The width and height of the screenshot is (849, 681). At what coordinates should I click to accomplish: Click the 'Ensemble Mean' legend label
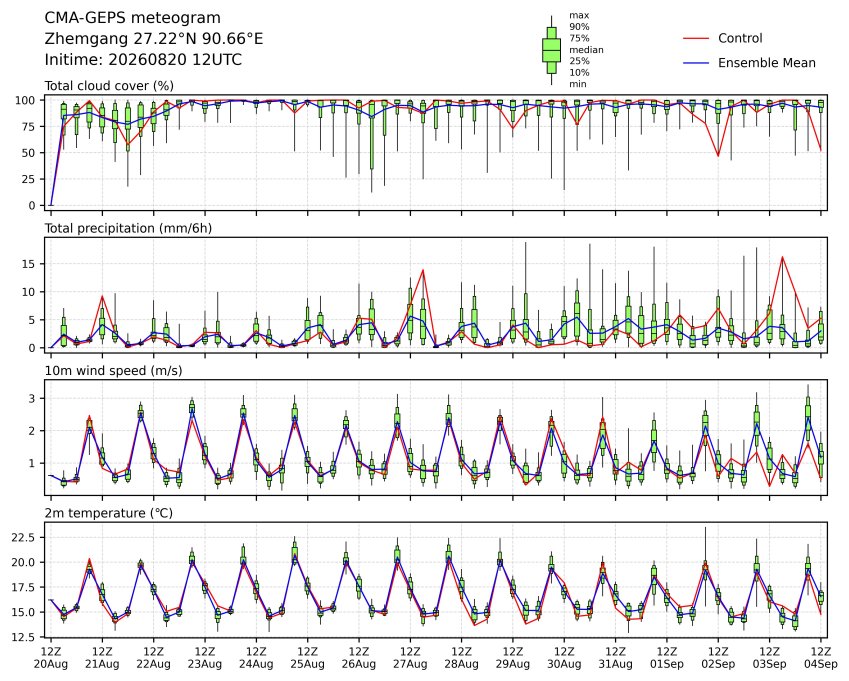767,63
